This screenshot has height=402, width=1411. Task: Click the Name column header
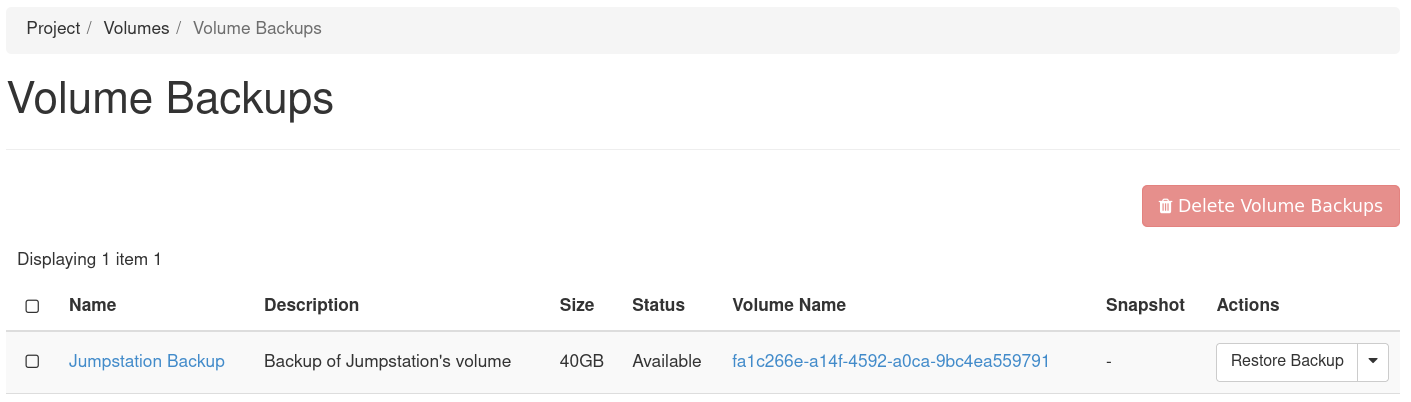pyautogui.click(x=92, y=305)
